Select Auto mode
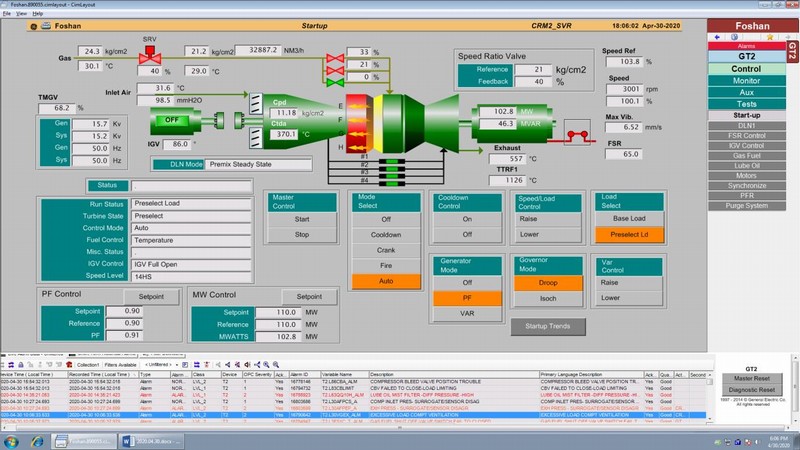This screenshot has height=450, width=800. [x=386, y=281]
